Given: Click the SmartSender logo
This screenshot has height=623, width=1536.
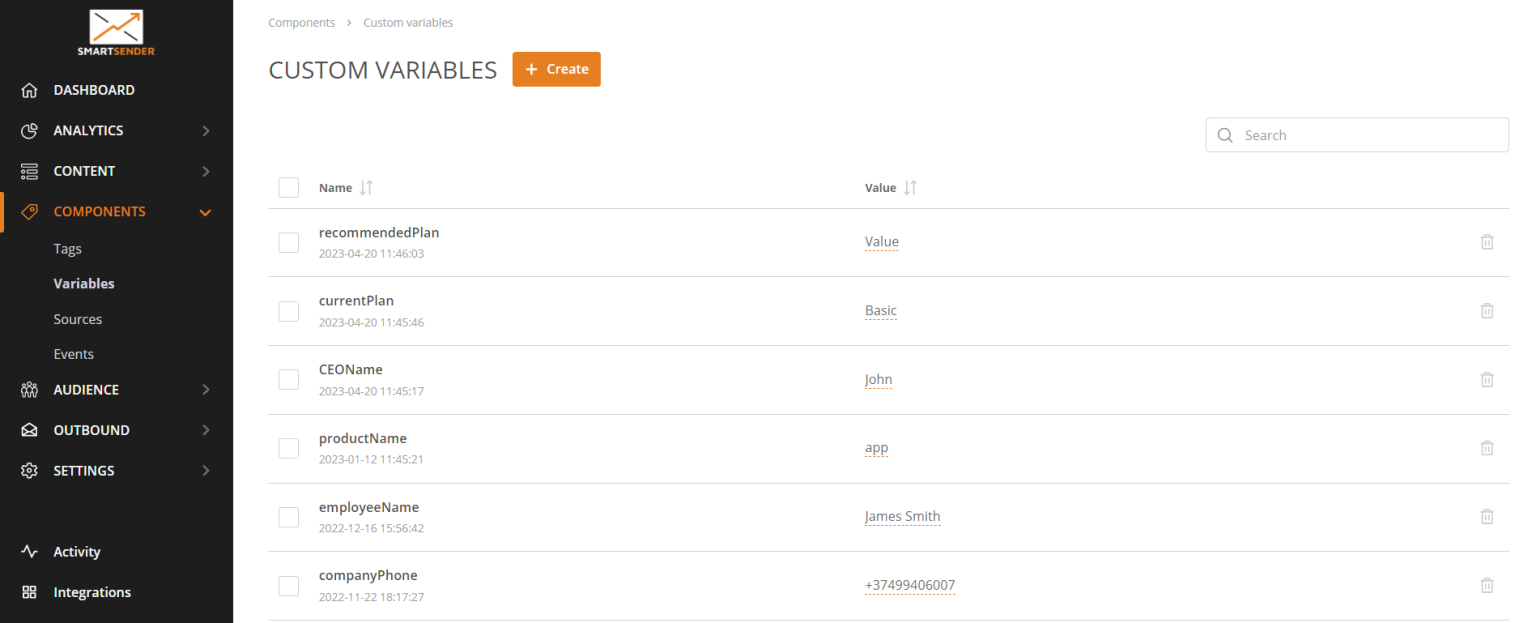Looking at the screenshot, I should (x=116, y=32).
